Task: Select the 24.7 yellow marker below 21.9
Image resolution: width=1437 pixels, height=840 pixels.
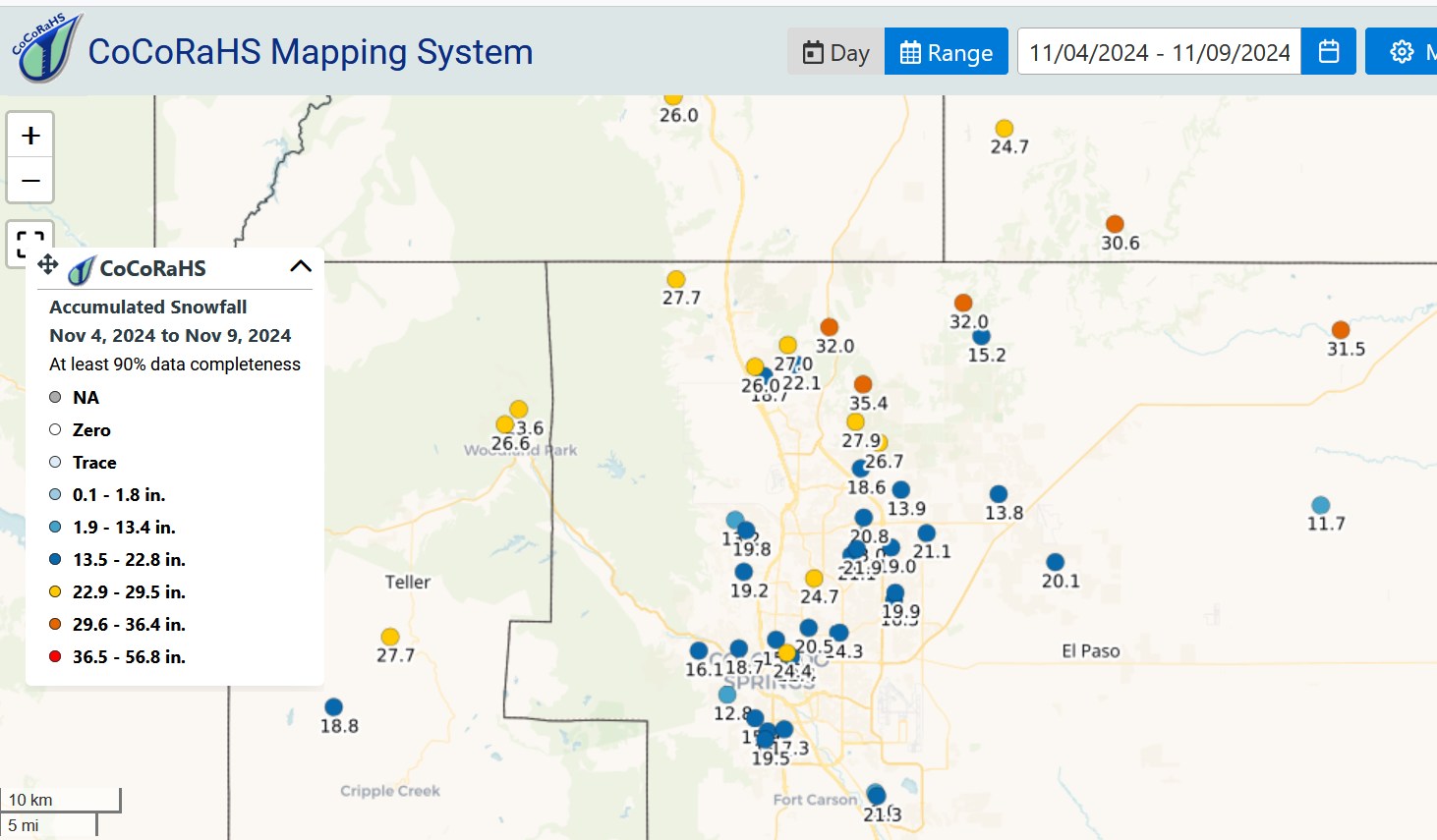Action: pyautogui.click(x=814, y=578)
